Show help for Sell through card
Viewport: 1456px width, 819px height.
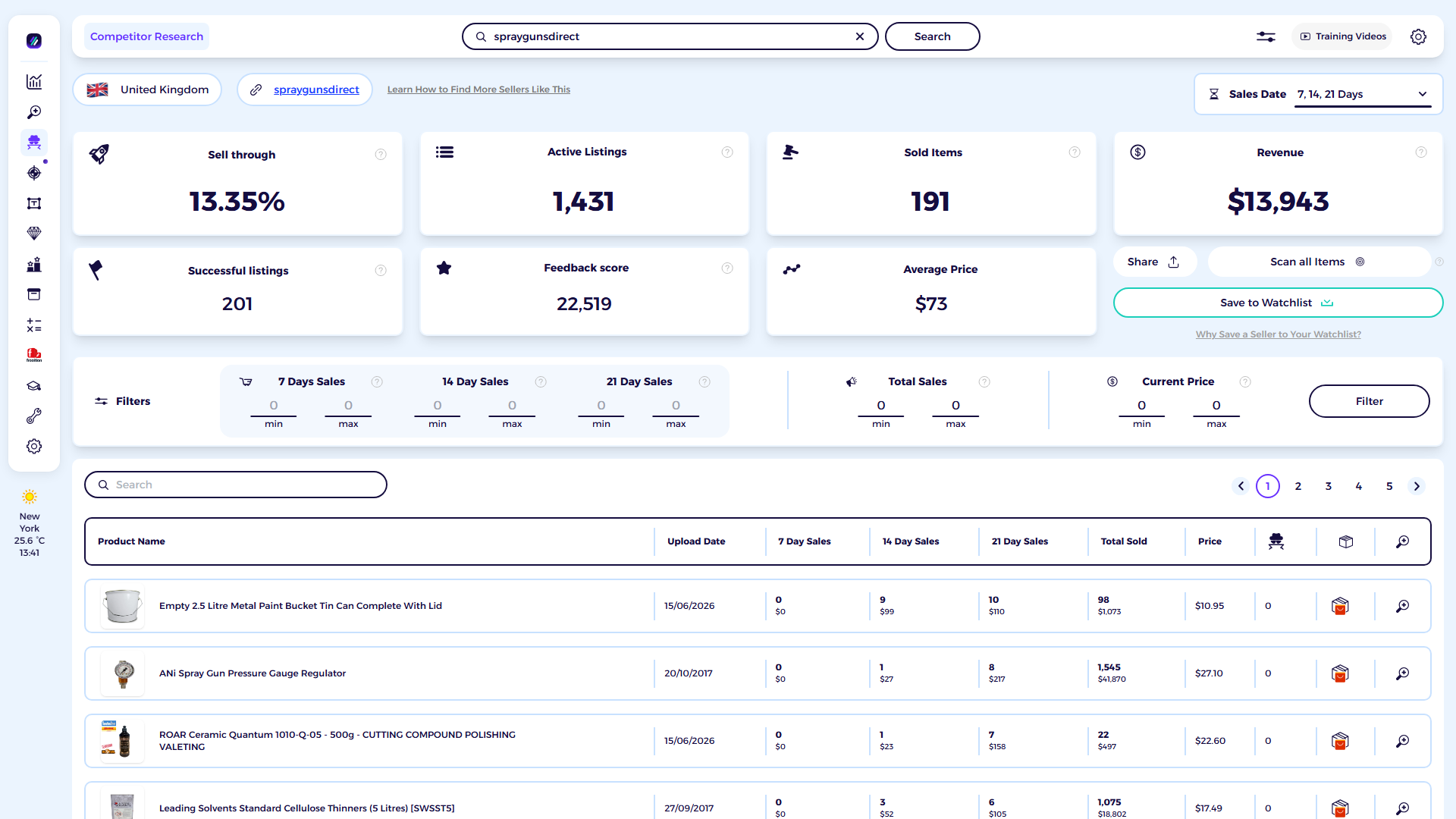coord(381,155)
